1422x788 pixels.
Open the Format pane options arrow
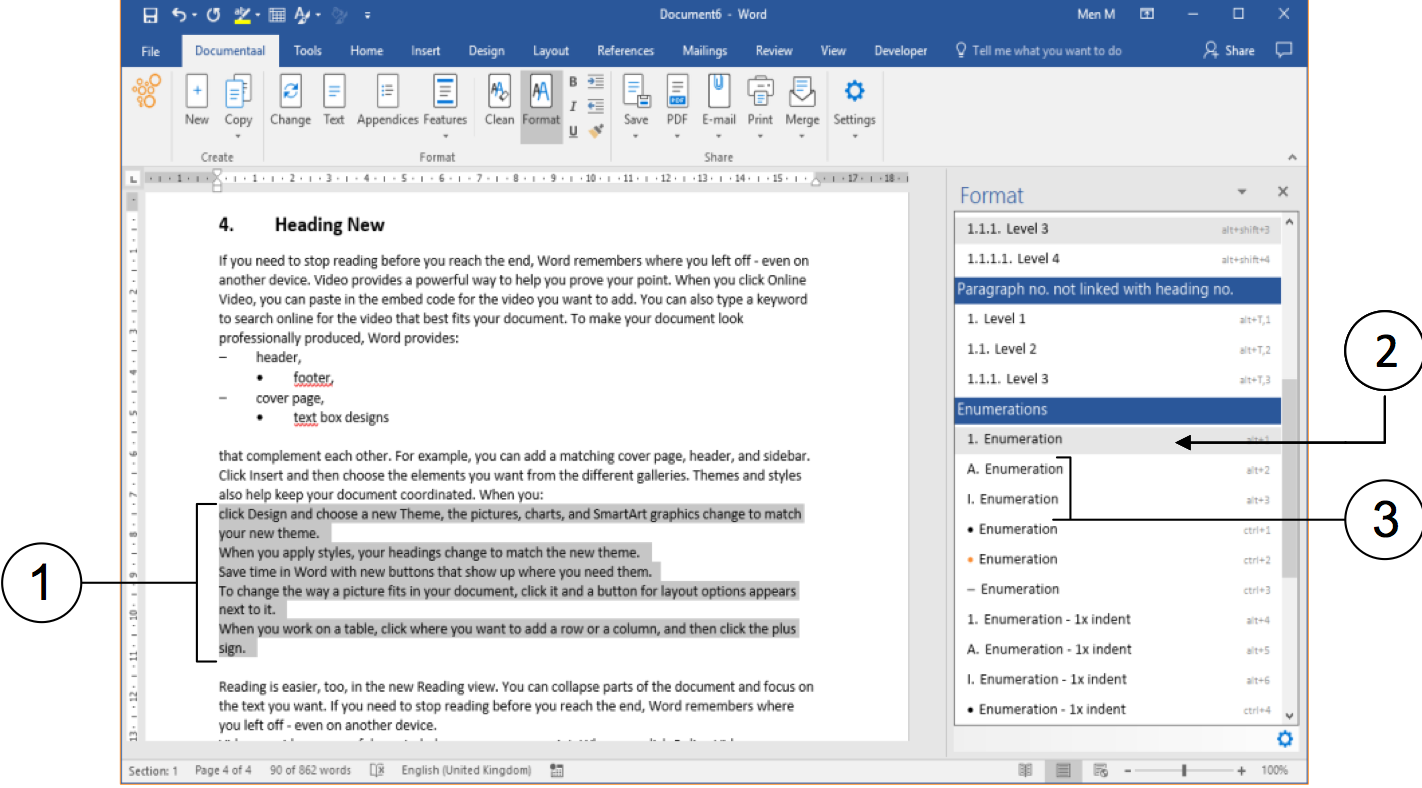(x=1243, y=192)
